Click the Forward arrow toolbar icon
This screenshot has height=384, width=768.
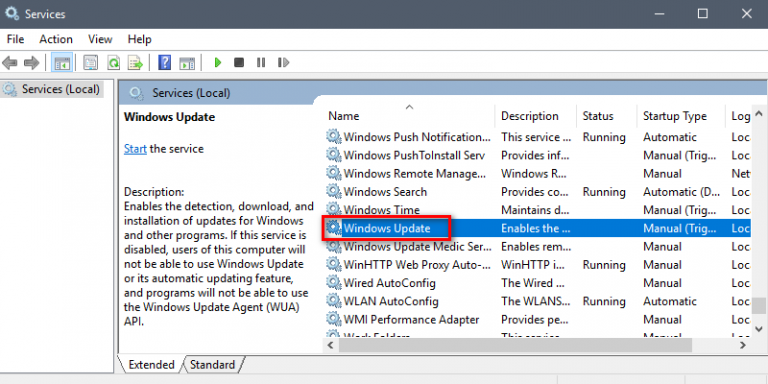coord(31,63)
